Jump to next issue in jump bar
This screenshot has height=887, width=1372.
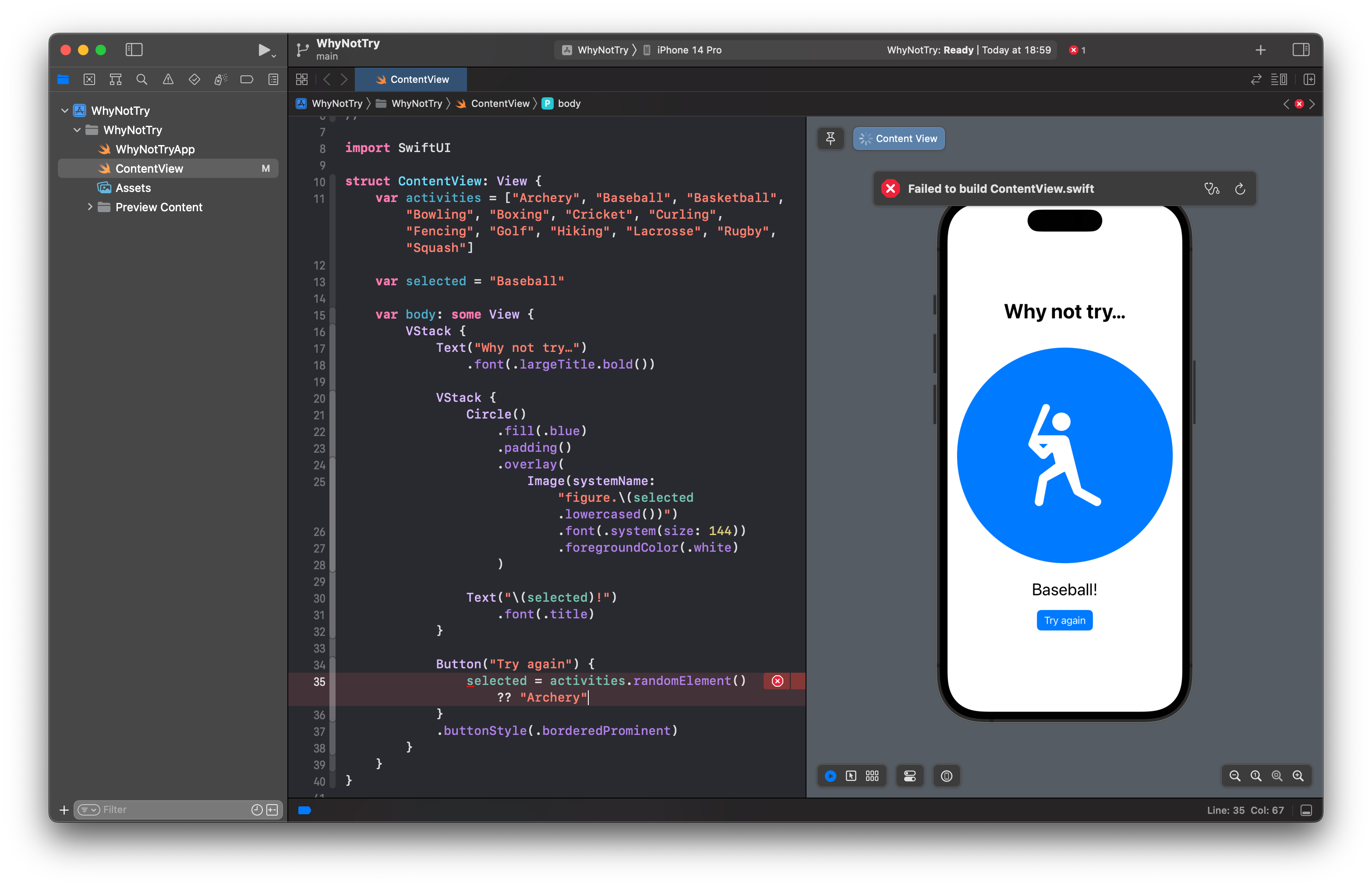[x=1312, y=104]
